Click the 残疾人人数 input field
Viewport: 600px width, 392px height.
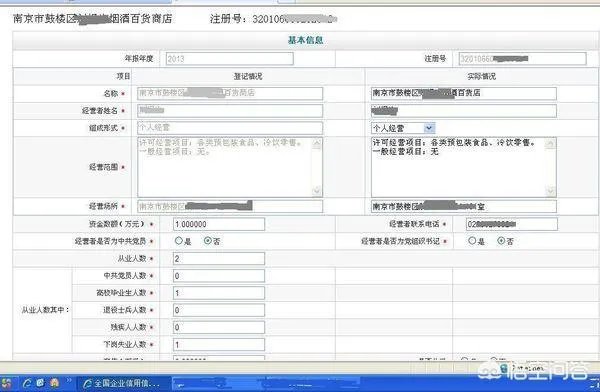(218, 327)
